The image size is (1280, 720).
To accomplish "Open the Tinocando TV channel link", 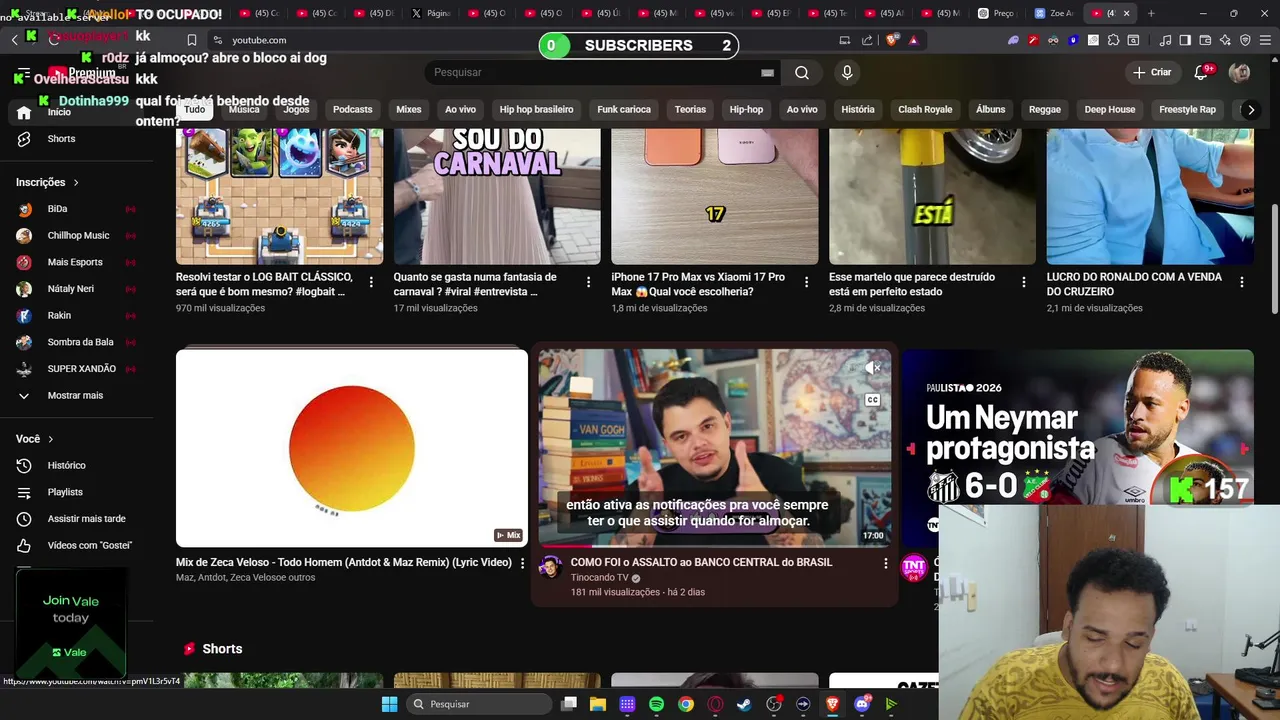I will tap(599, 578).
